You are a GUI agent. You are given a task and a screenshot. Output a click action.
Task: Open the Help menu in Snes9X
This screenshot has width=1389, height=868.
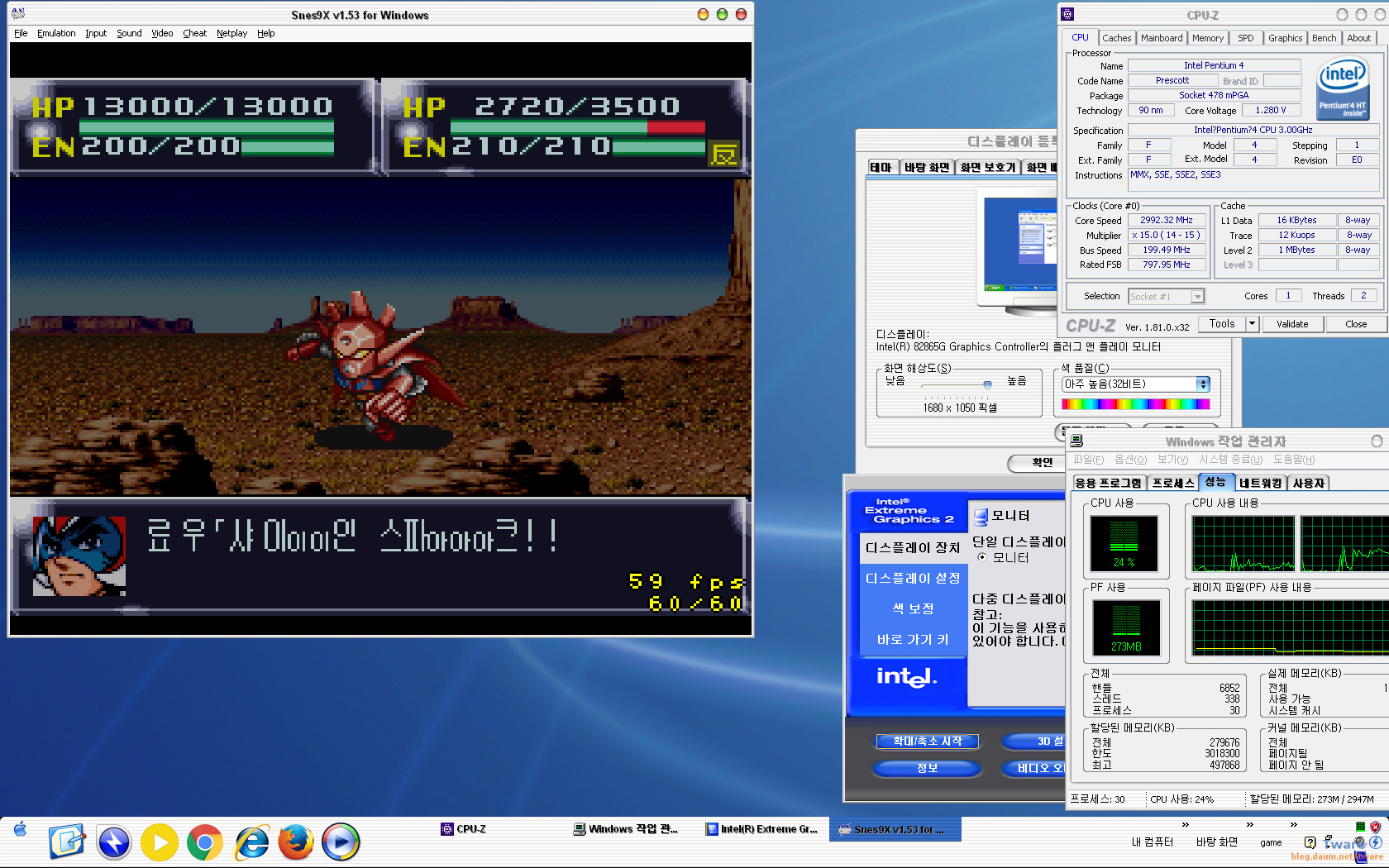pyautogui.click(x=265, y=33)
